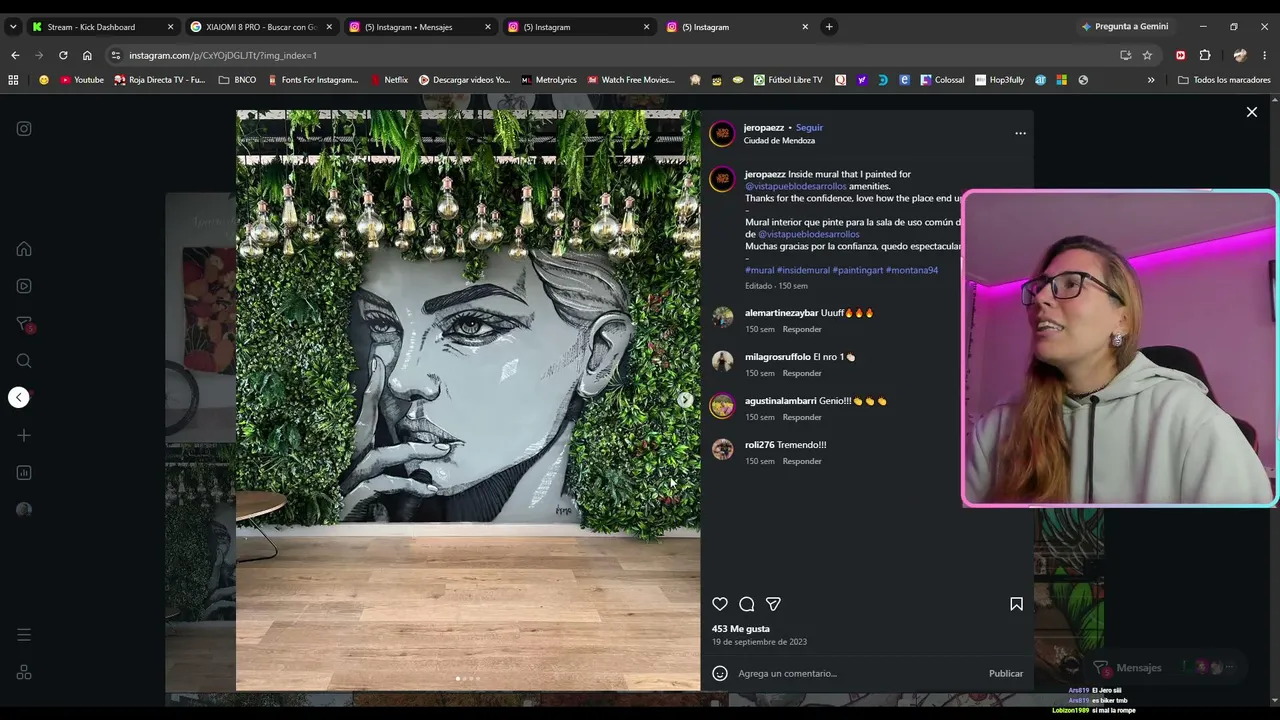Open the #montana94 hashtag
This screenshot has width=1280, height=720.
(x=912, y=270)
